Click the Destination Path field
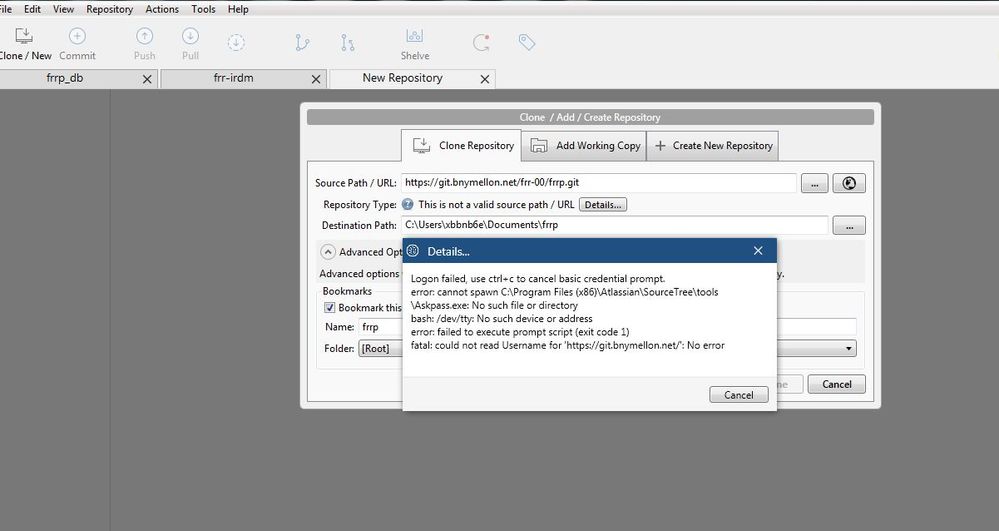This screenshot has width=999, height=531. tap(614, 225)
